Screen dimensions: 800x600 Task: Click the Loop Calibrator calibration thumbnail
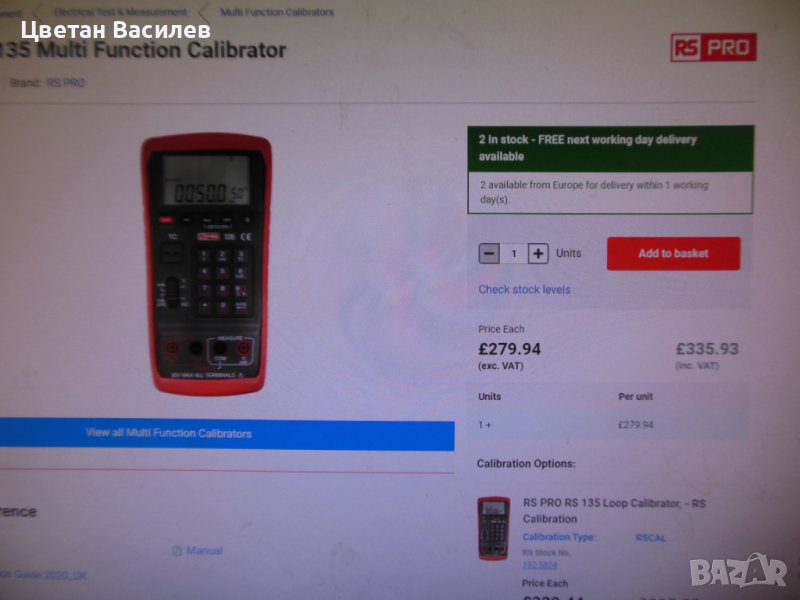[493, 528]
